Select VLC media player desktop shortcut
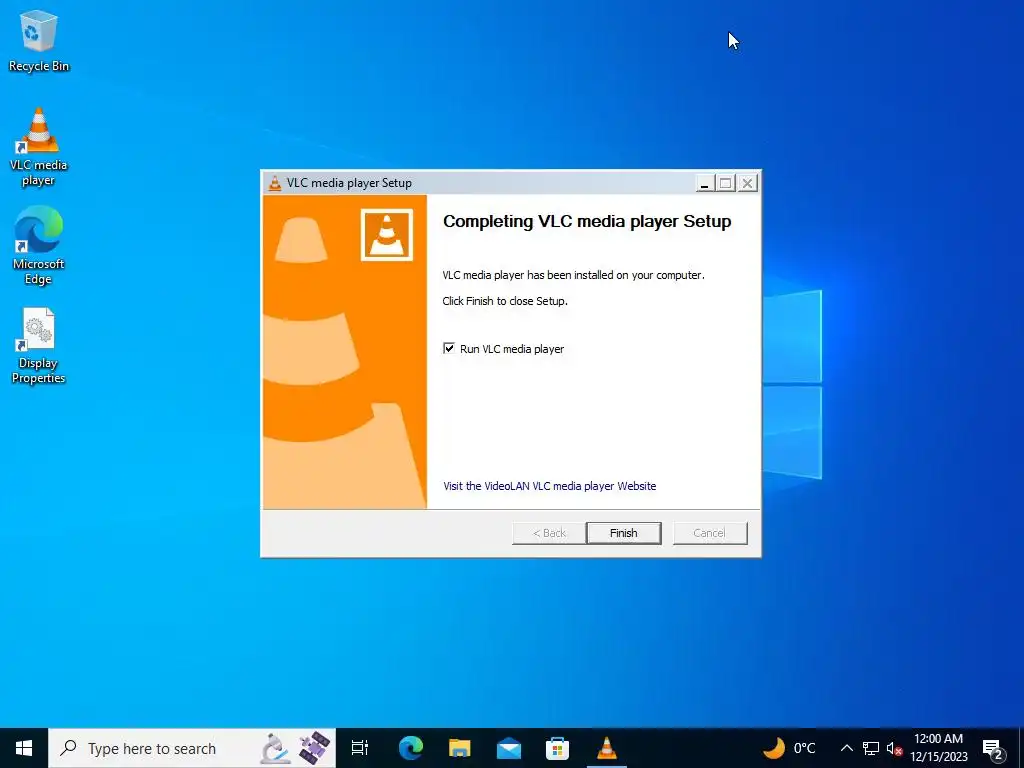1024x768 pixels. tap(39, 147)
